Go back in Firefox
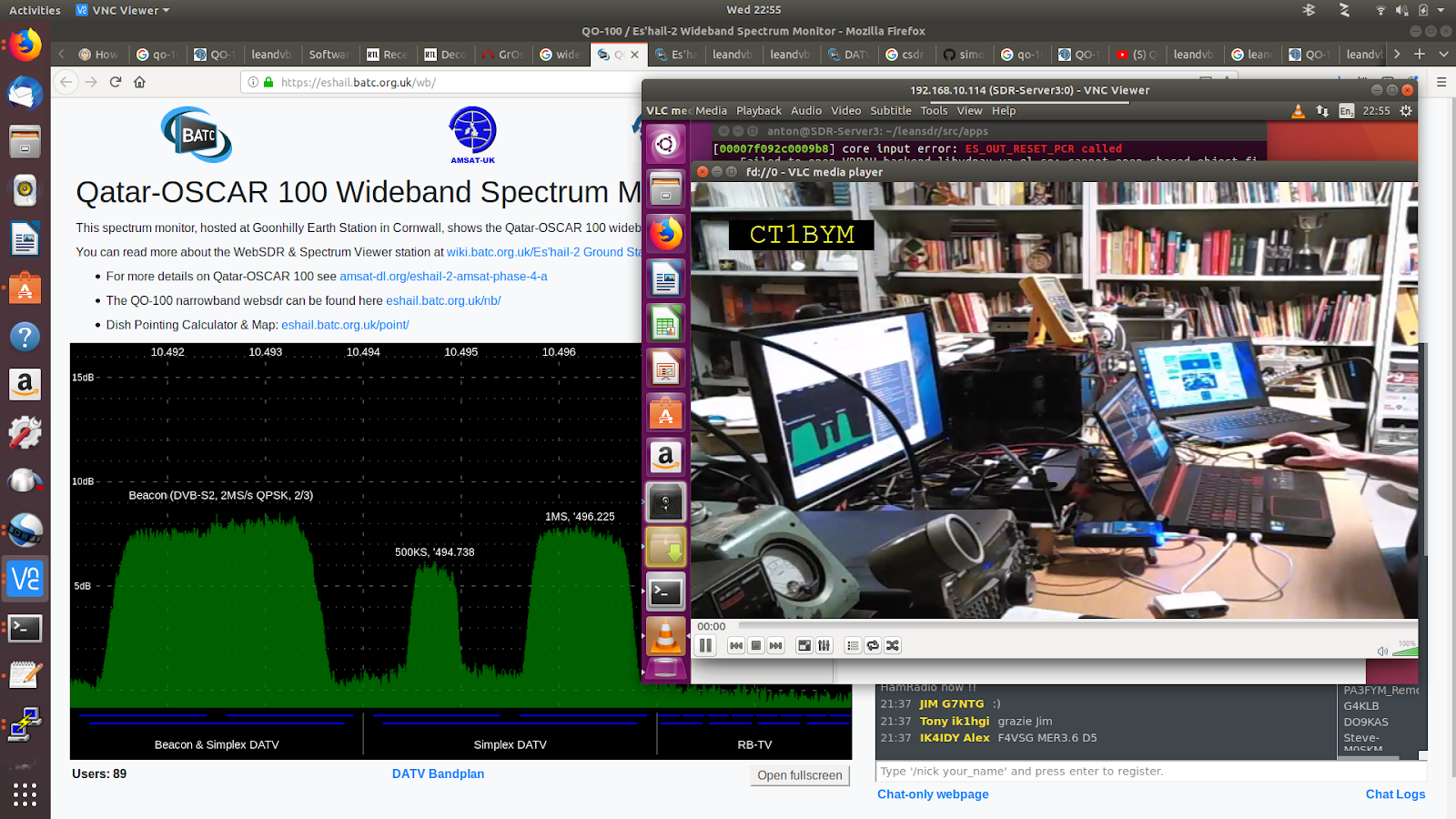1456x819 pixels. click(x=66, y=82)
